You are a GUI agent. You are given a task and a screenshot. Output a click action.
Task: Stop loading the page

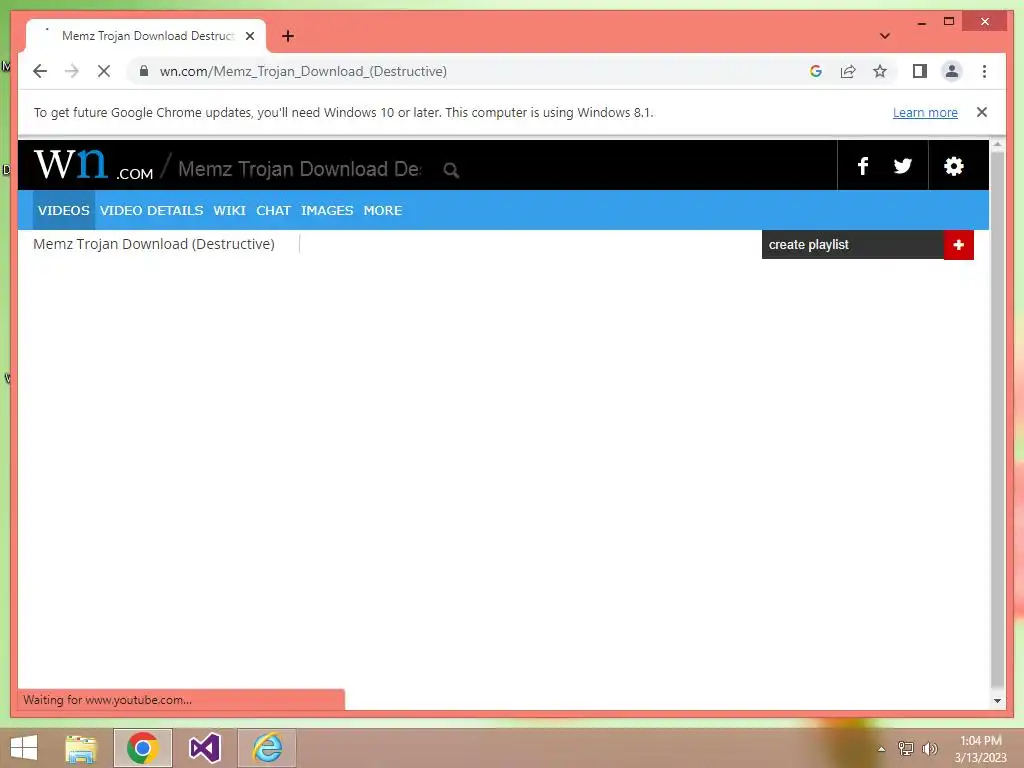[x=104, y=71]
